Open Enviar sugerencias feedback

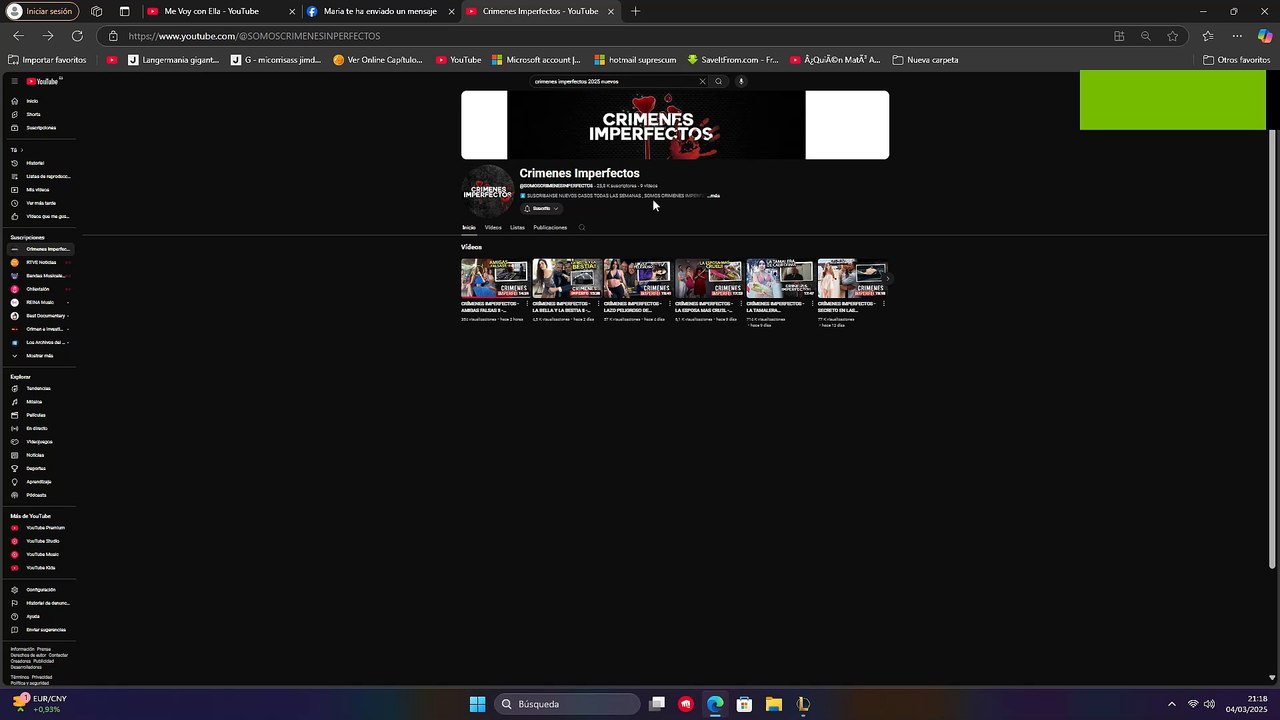[46, 630]
